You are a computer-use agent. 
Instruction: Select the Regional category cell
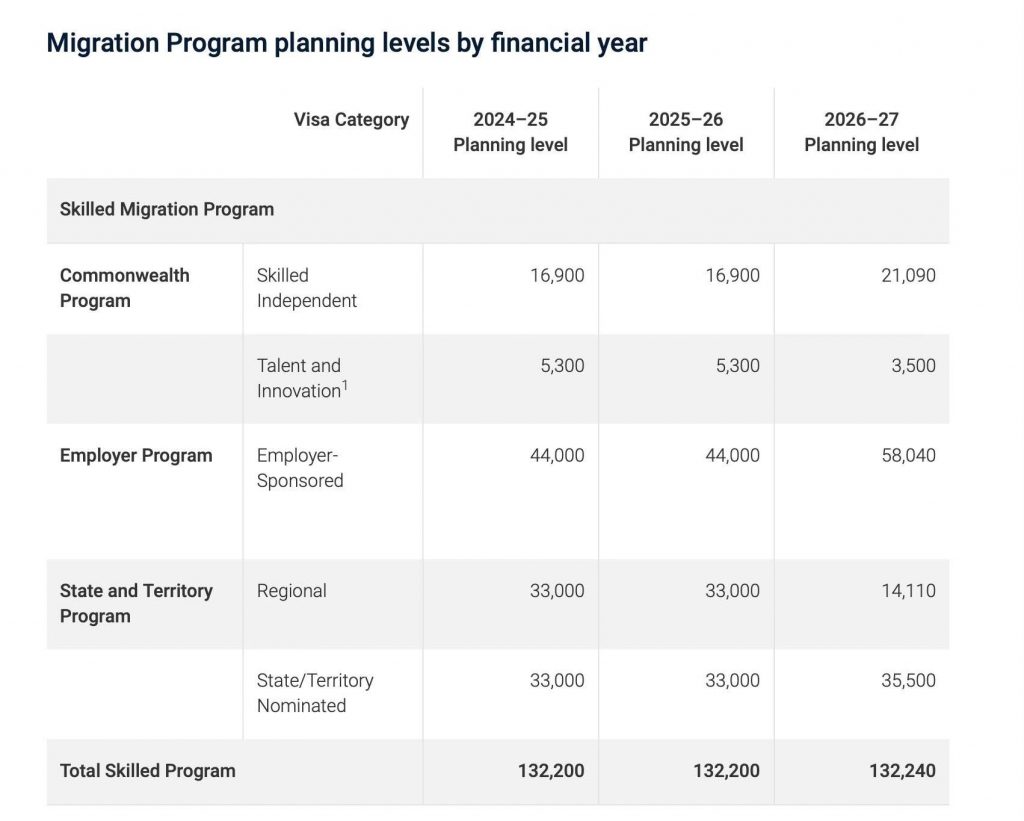click(x=291, y=591)
